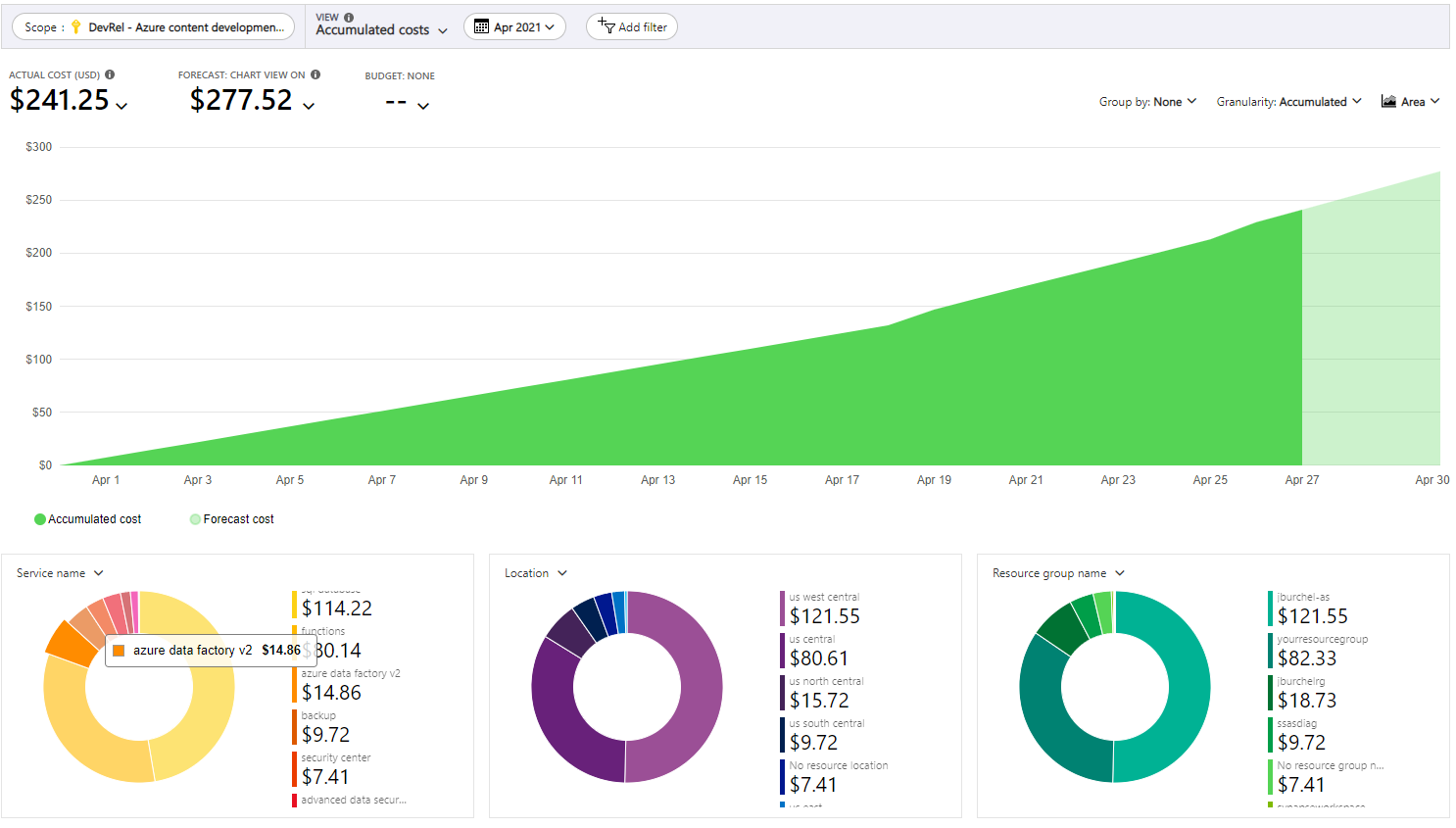Click the area chart icon near the chart type selector

pyautogui.click(x=1388, y=100)
